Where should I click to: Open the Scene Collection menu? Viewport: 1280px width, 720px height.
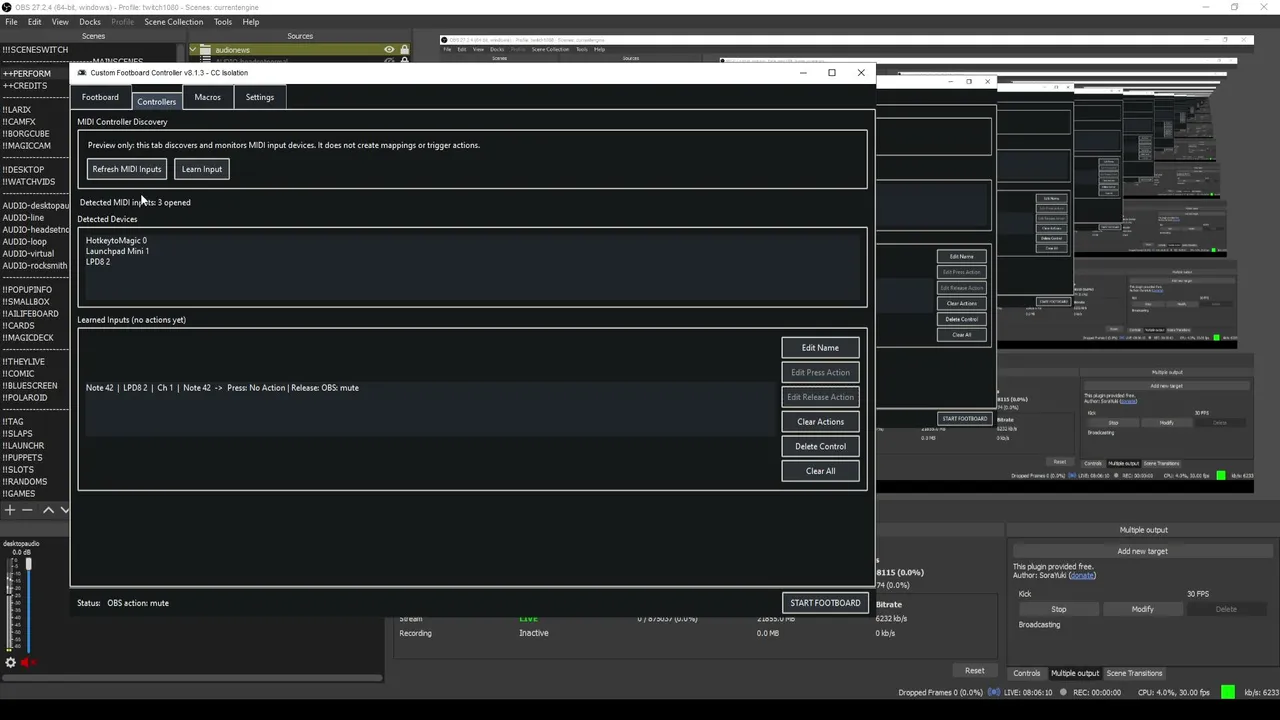click(x=173, y=21)
